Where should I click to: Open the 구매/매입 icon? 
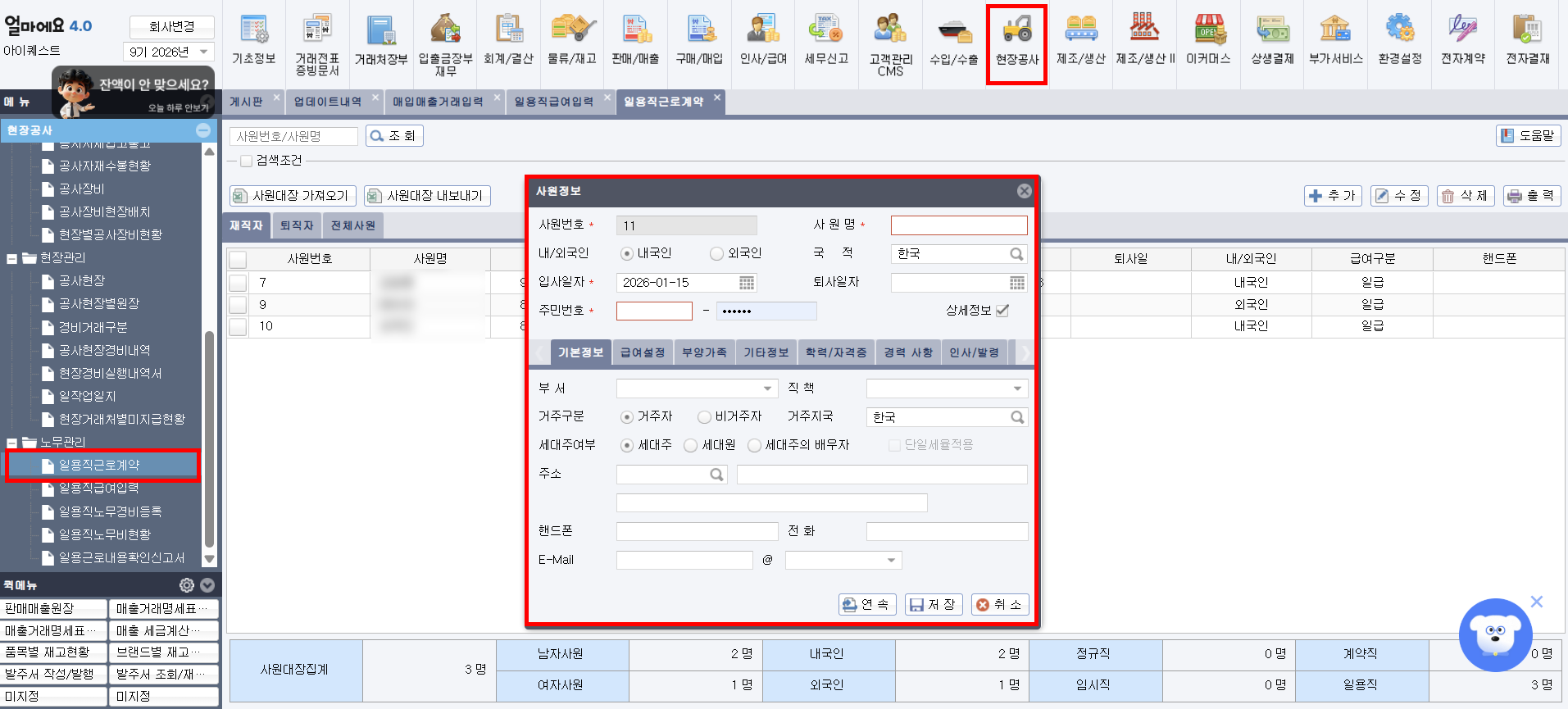click(700, 39)
